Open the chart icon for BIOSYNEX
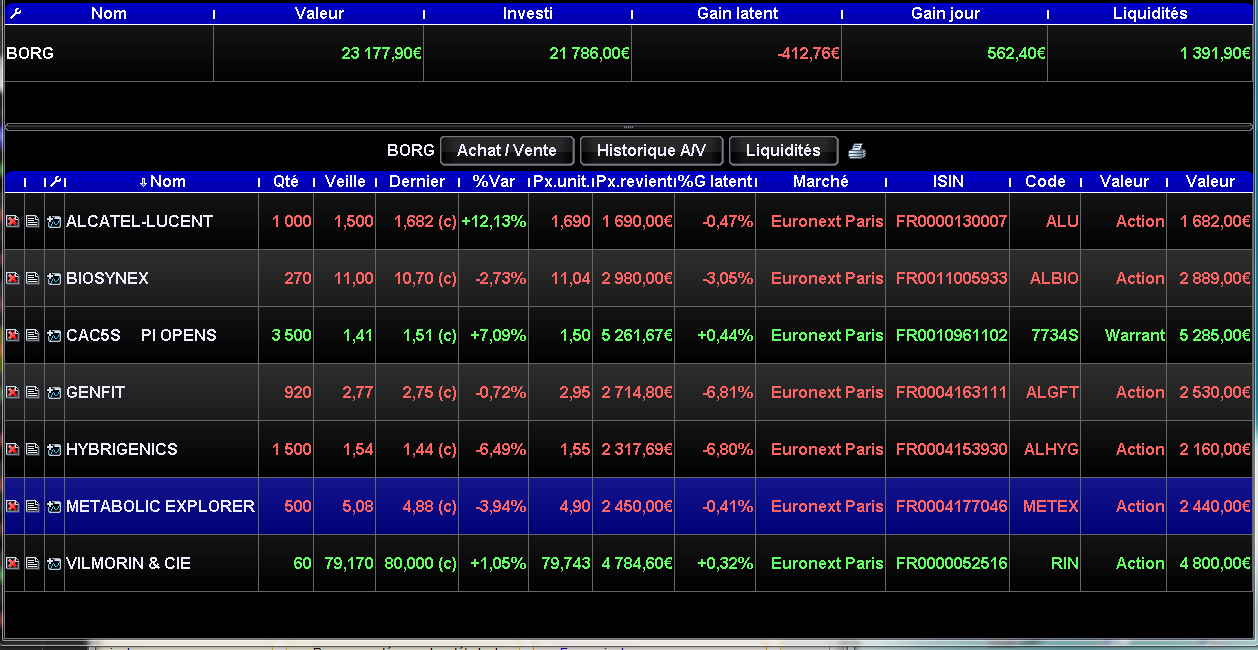The height and width of the screenshot is (650, 1258). click(54, 278)
